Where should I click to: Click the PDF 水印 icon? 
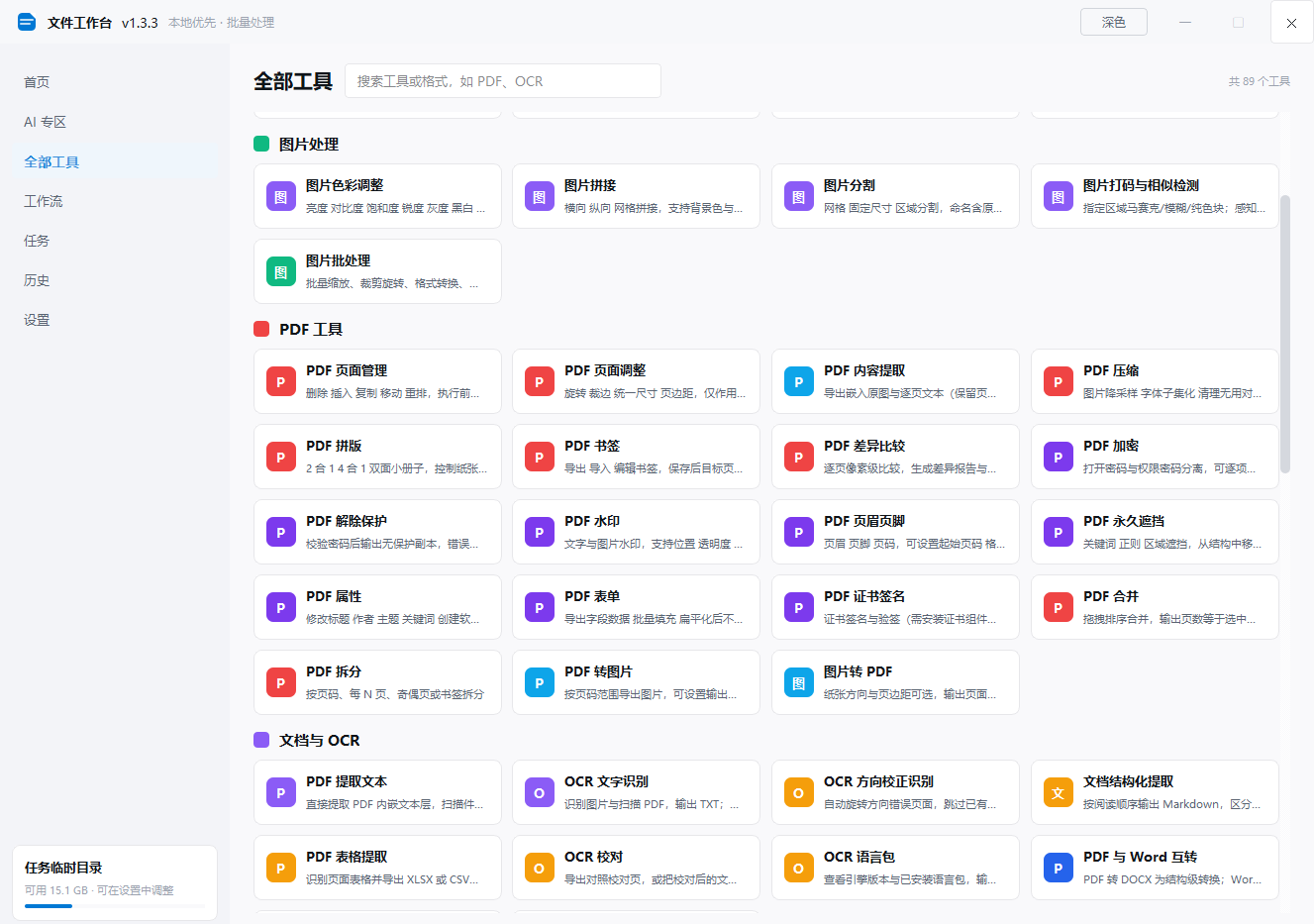pyautogui.click(x=540, y=532)
